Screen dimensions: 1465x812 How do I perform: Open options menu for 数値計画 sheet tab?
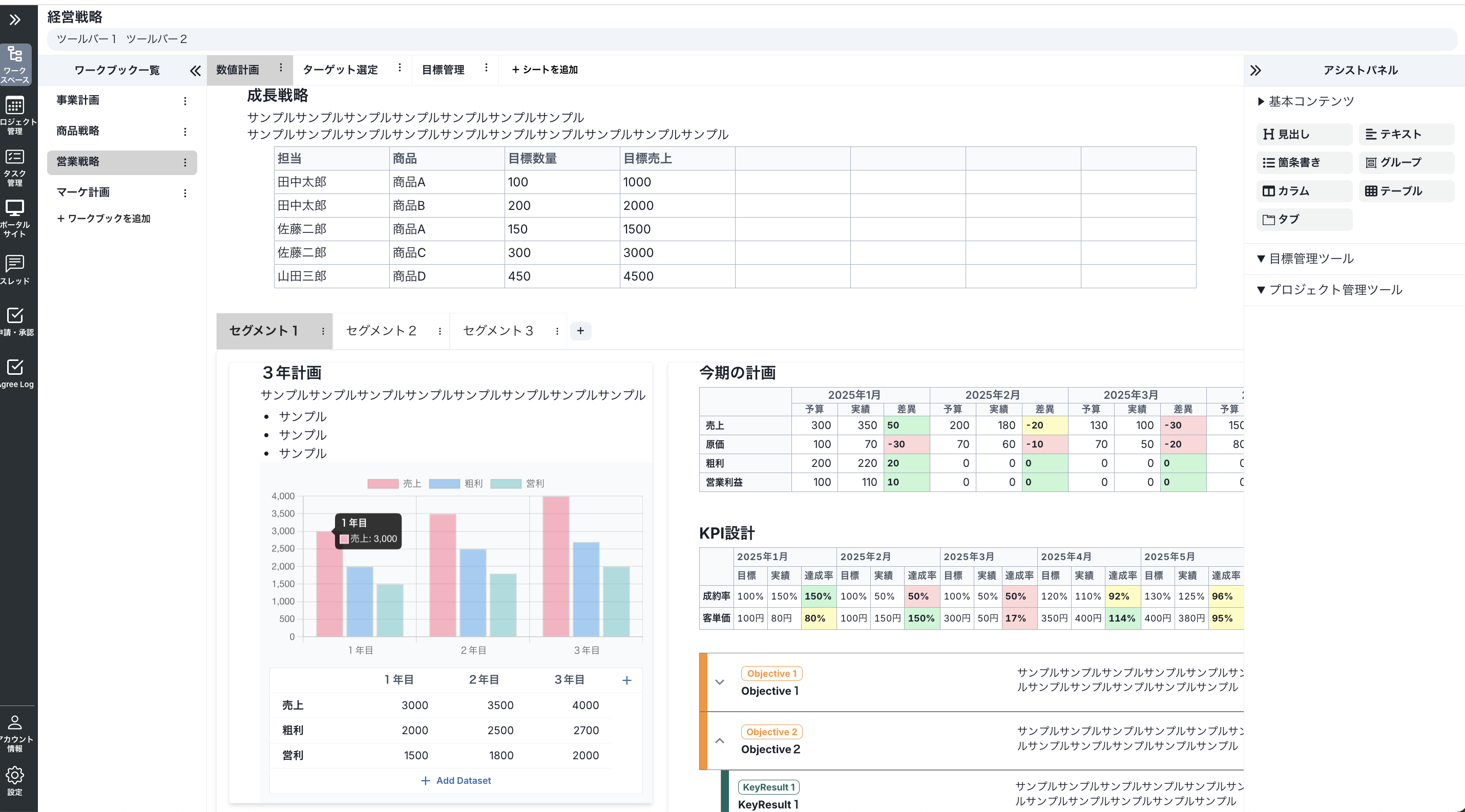281,68
